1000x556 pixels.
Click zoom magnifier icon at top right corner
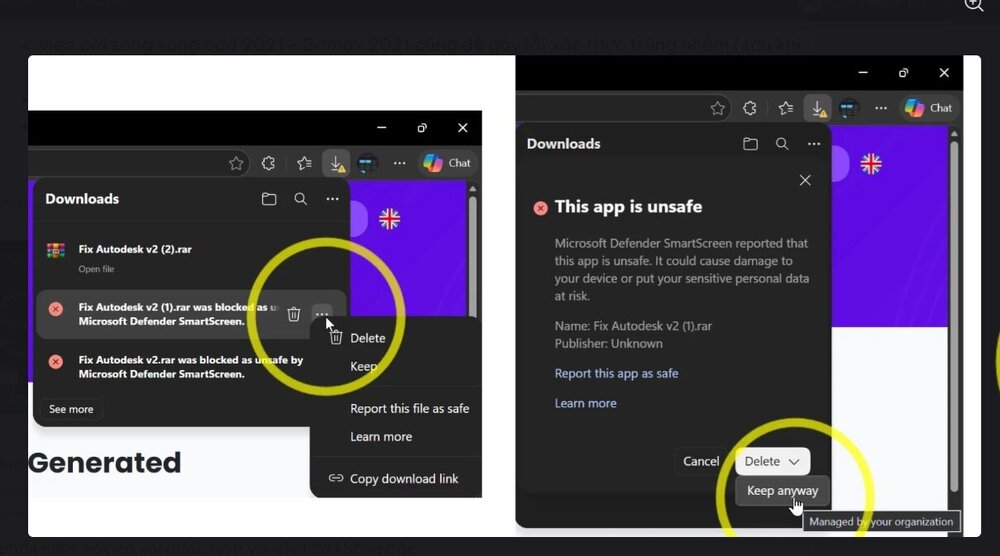pyautogui.click(x=974, y=5)
